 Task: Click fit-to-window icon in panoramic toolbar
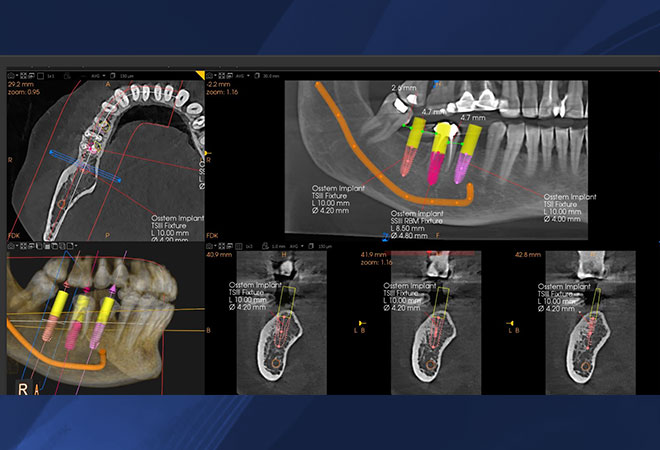point(222,76)
